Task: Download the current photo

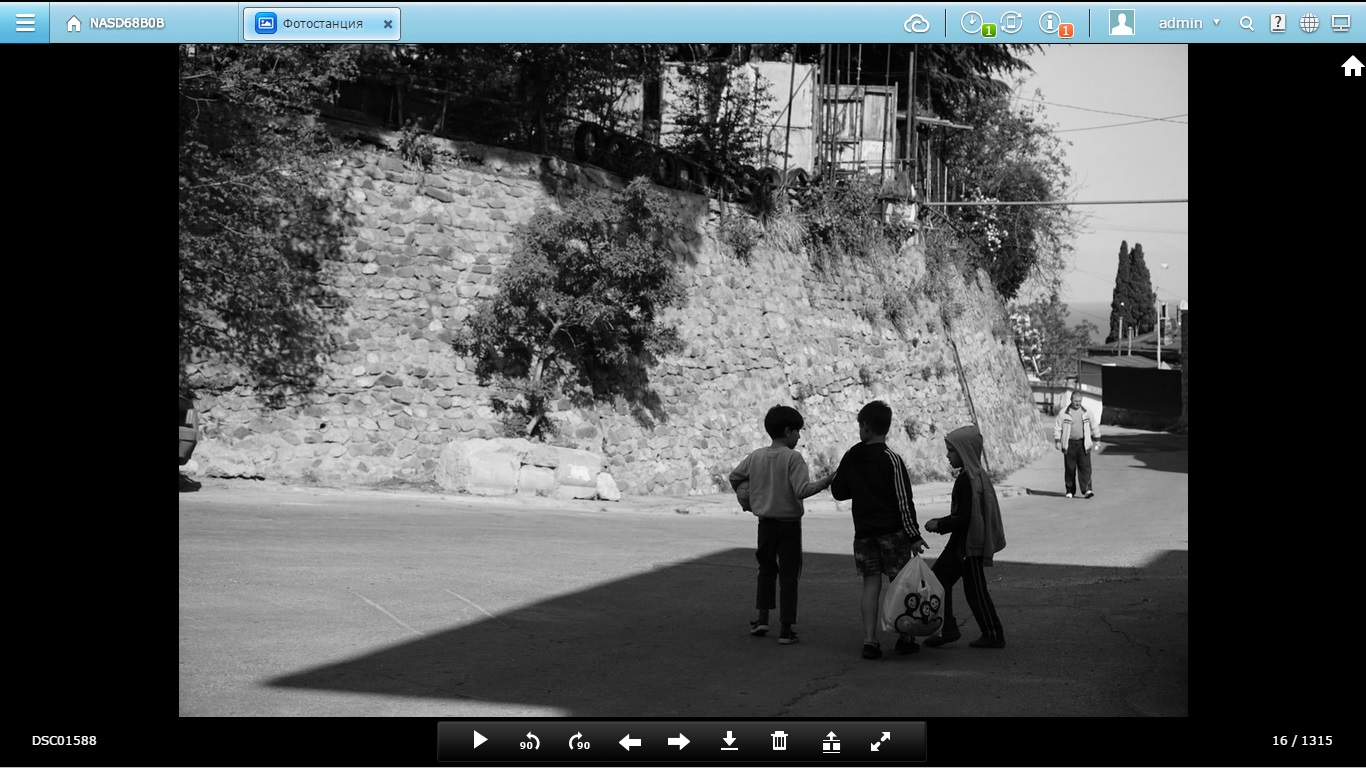Action: (x=730, y=741)
